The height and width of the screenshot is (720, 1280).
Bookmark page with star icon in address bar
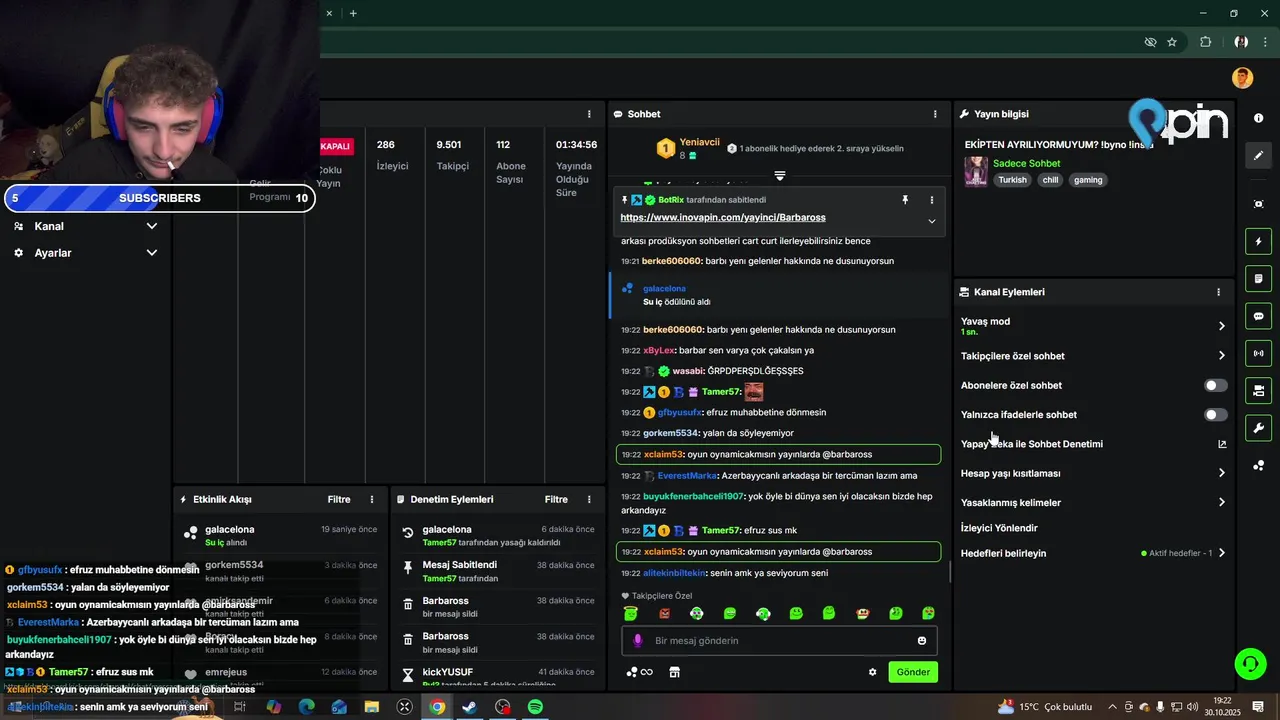click(x=1172, y=42)
